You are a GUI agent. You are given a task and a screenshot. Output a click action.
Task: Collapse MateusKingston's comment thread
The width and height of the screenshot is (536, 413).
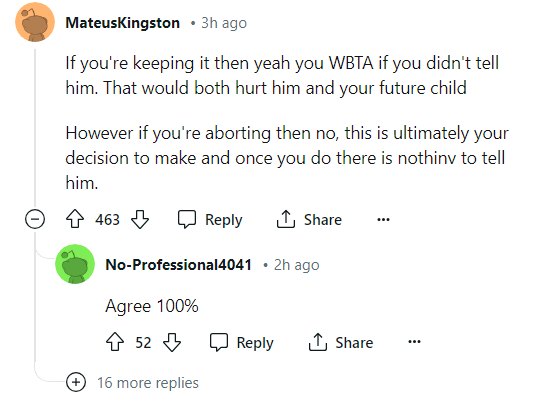35,219
